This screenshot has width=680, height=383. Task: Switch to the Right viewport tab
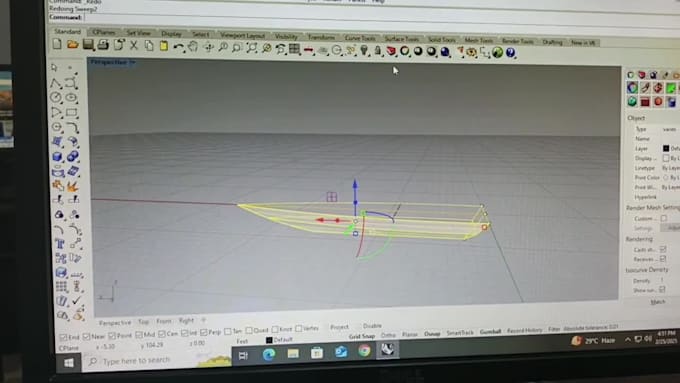186,321
